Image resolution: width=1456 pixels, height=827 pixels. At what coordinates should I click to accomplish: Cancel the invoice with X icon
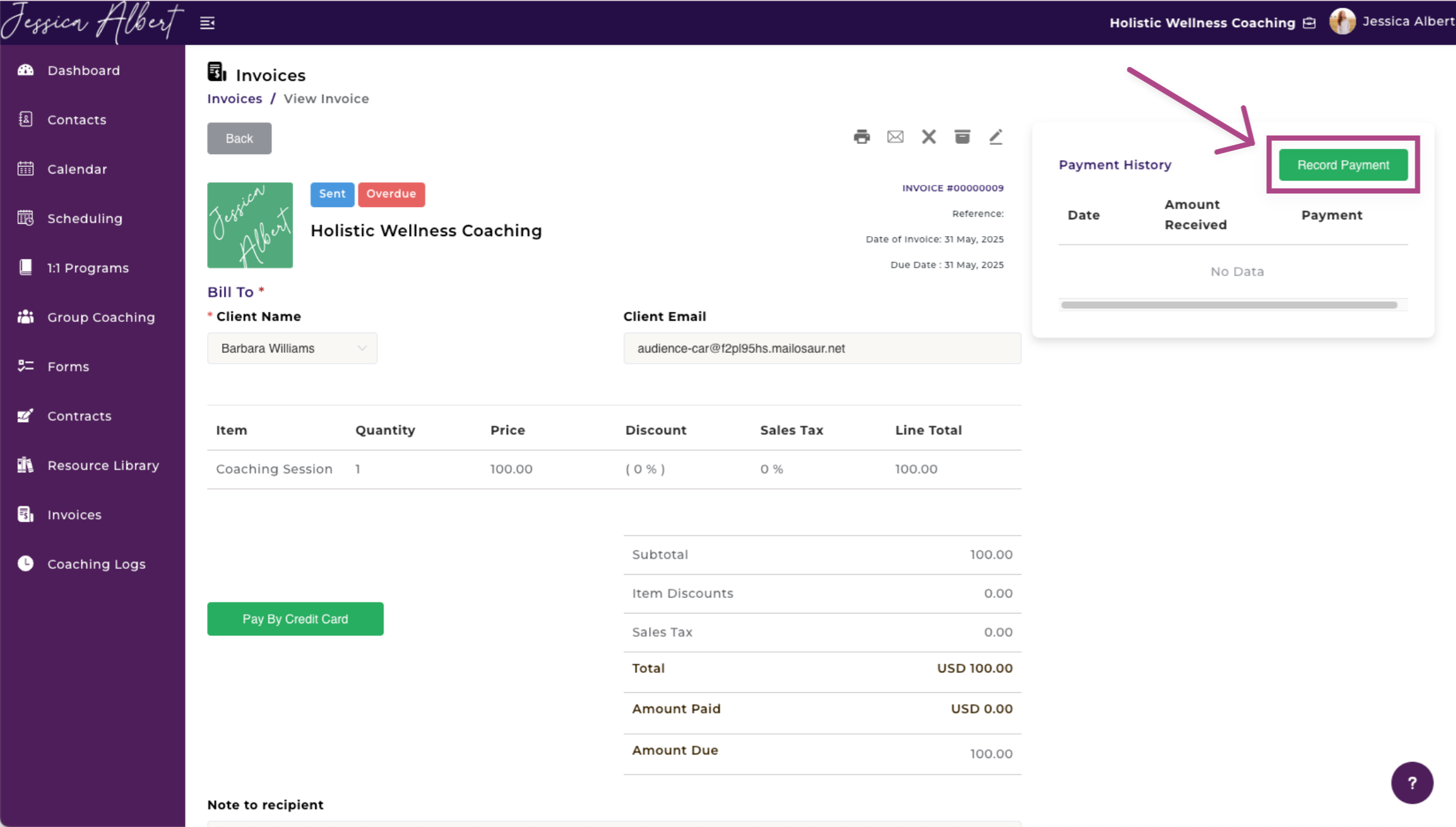(929, 137)
